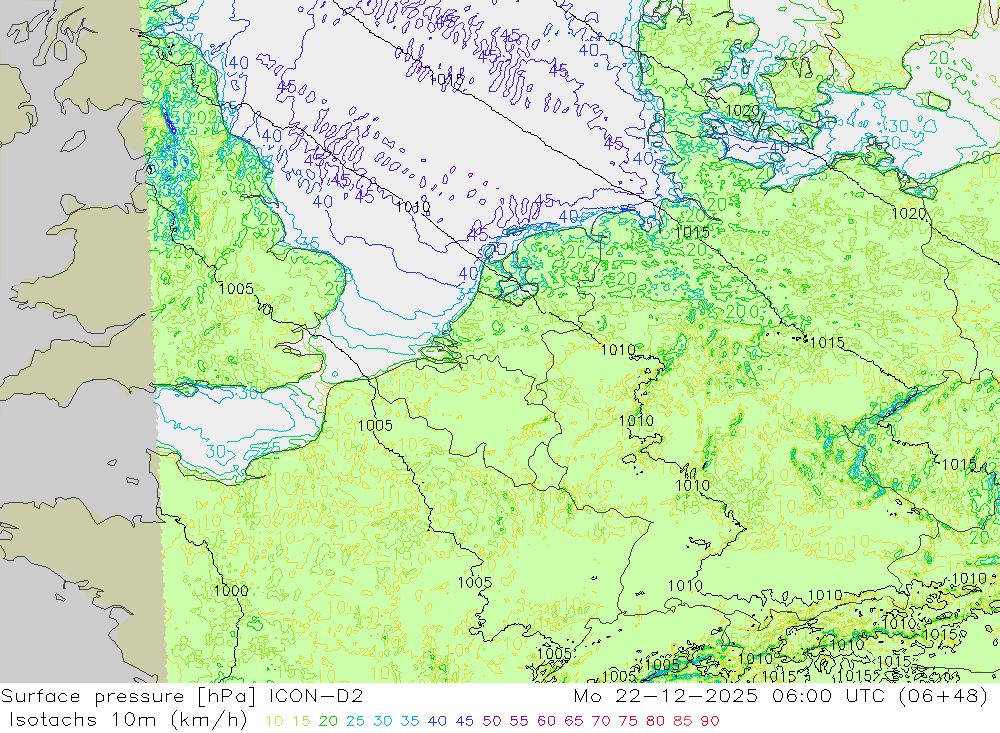The height and width of the screenshot is (733, 1000).
Task: Click the yellow 10 isotach legend value
Action: pyautogui.click(x=274, y=721)
